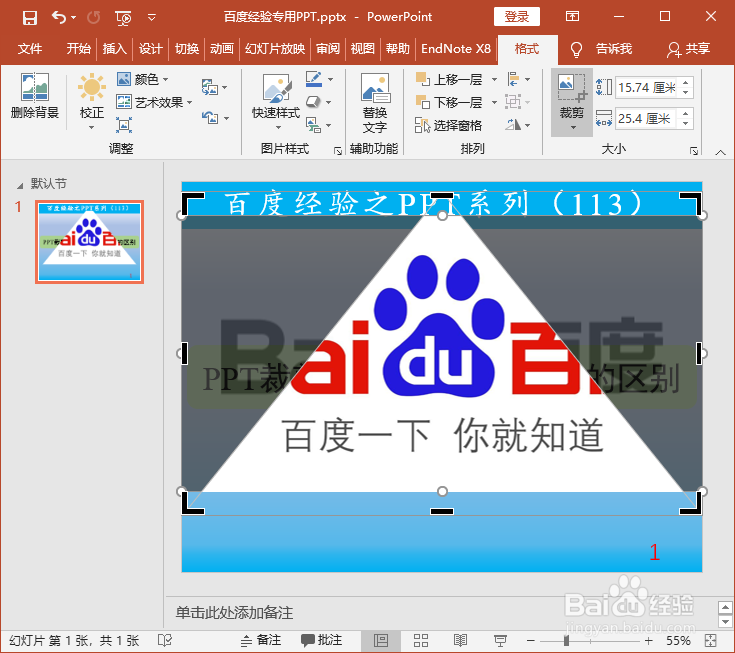Open the EndNote X8 tab

[x=456, y=49]
